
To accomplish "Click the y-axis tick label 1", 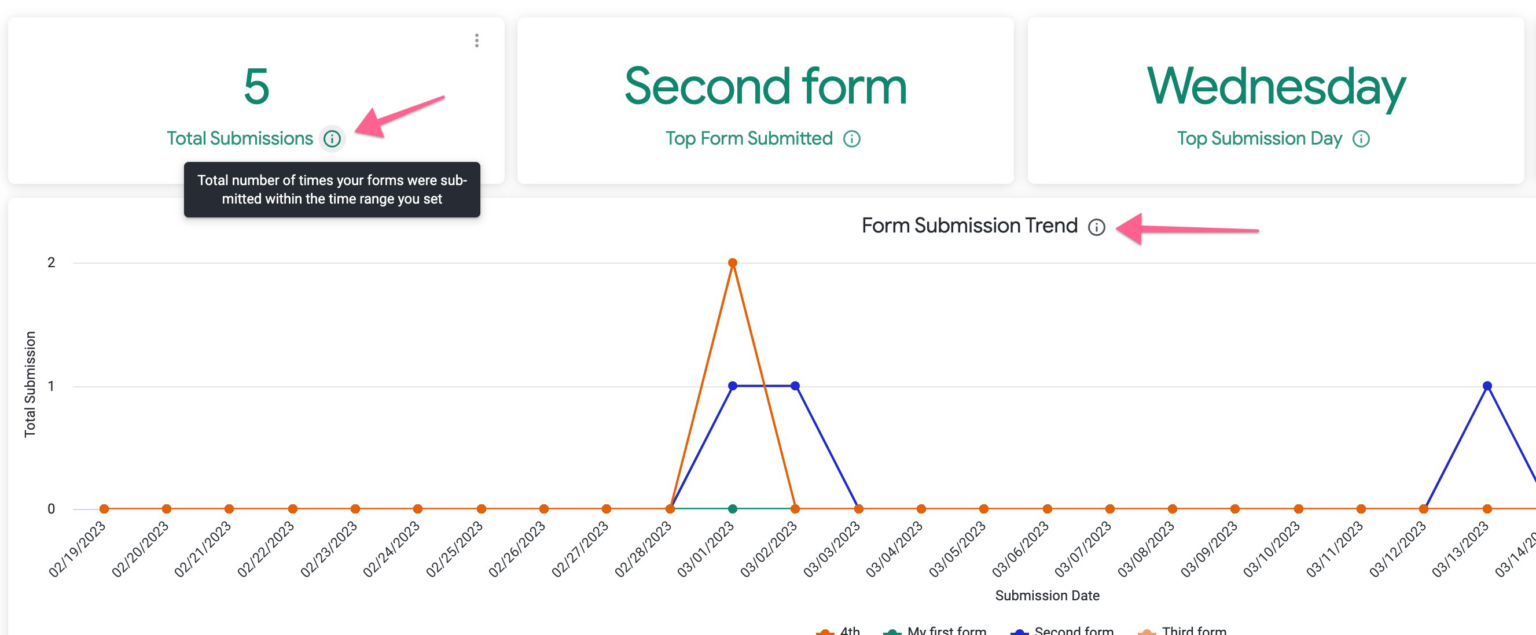I will point(50,386).
